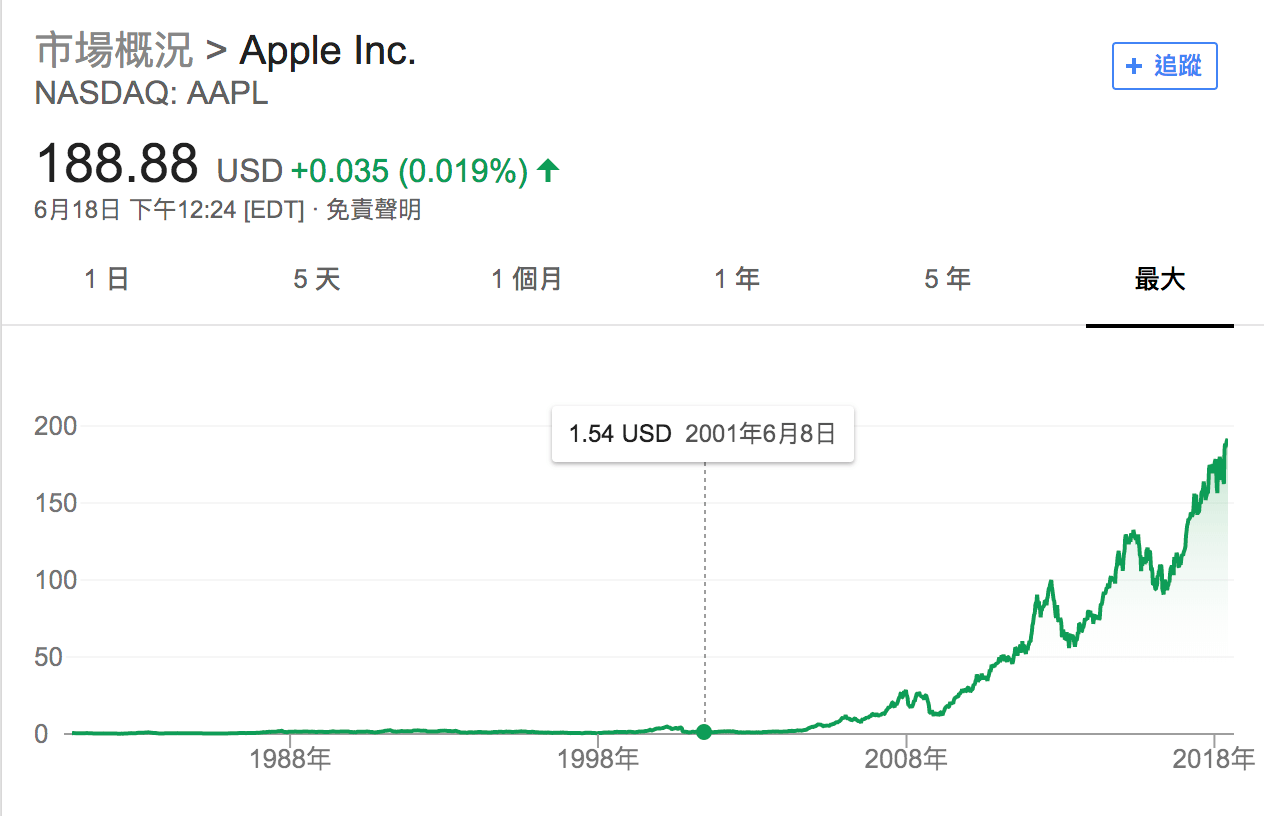Click the 1988年 axis label
Viewport: 1264px width, 816px height.
[289, 760]
